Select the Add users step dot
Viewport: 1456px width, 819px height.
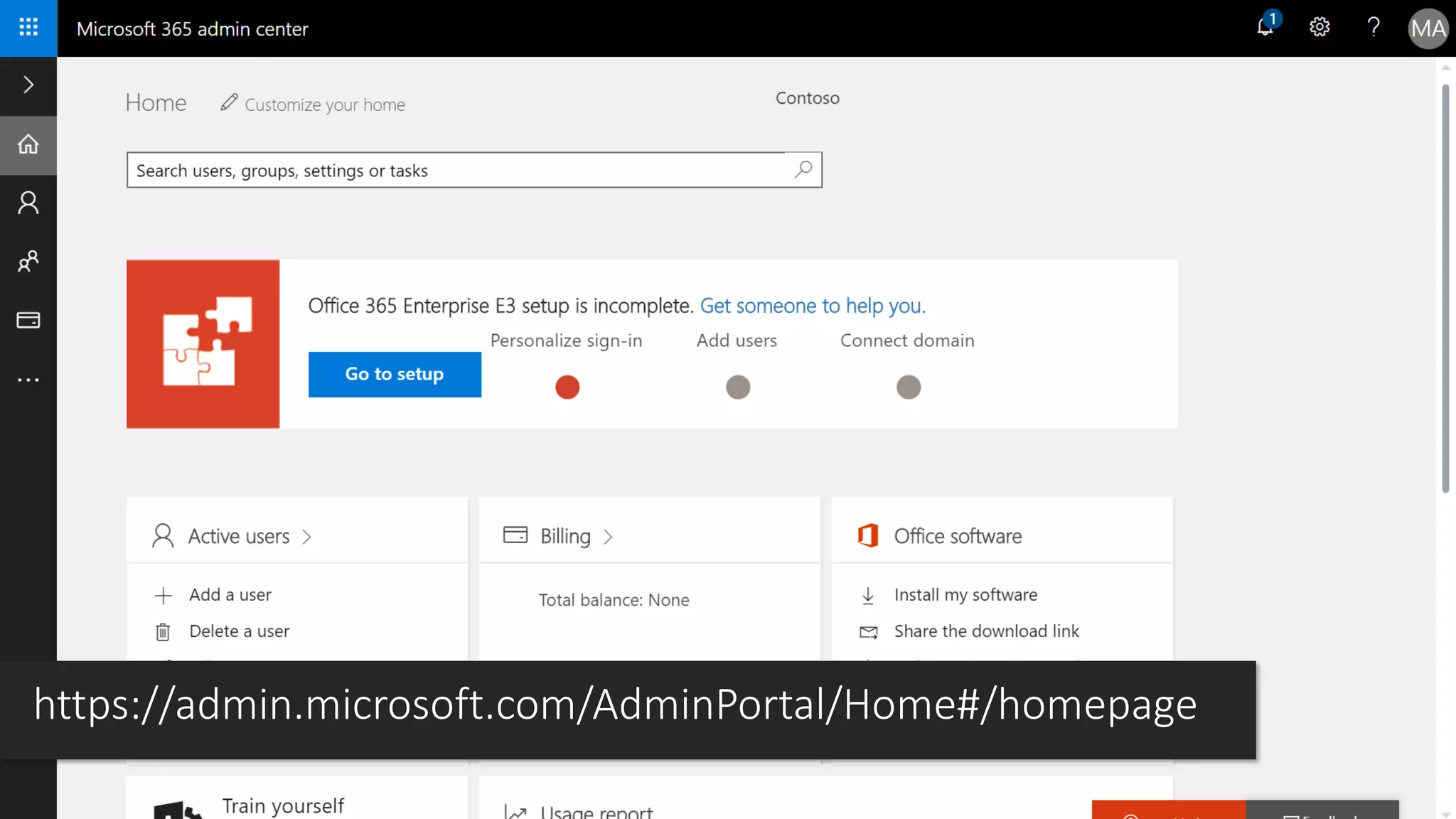(738, 387)
